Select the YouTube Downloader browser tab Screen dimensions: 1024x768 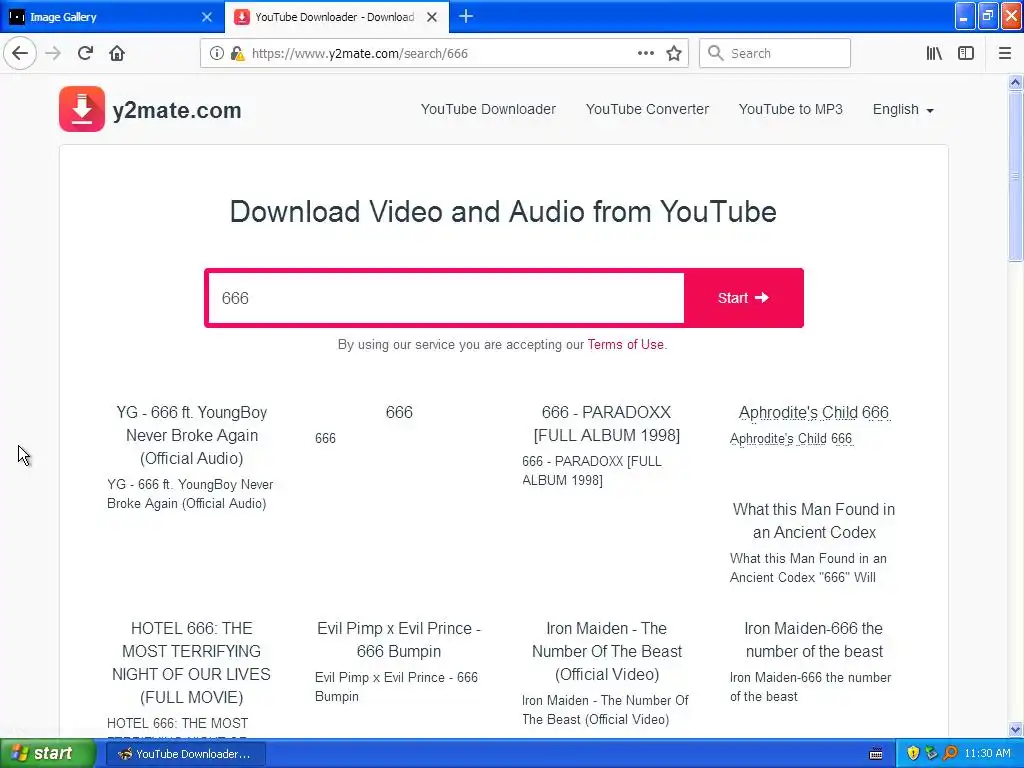336,16
